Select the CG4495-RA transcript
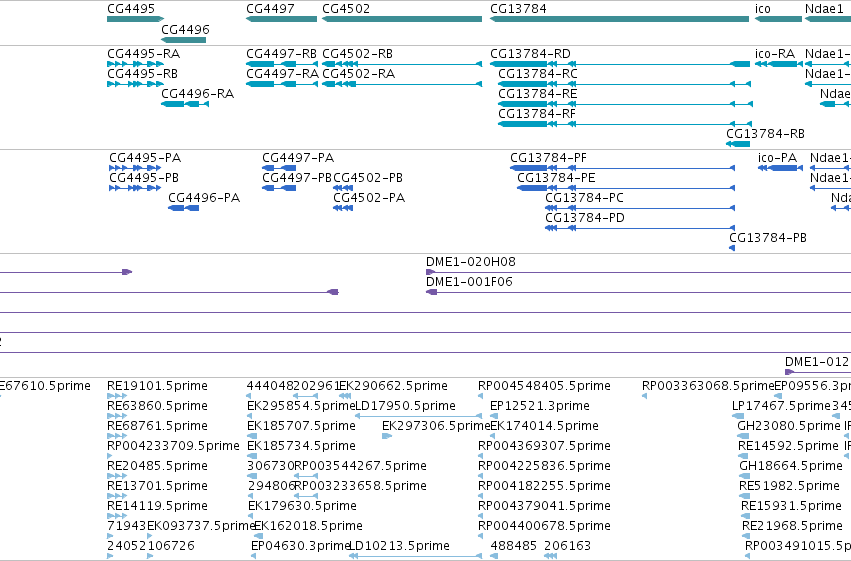 135,64
